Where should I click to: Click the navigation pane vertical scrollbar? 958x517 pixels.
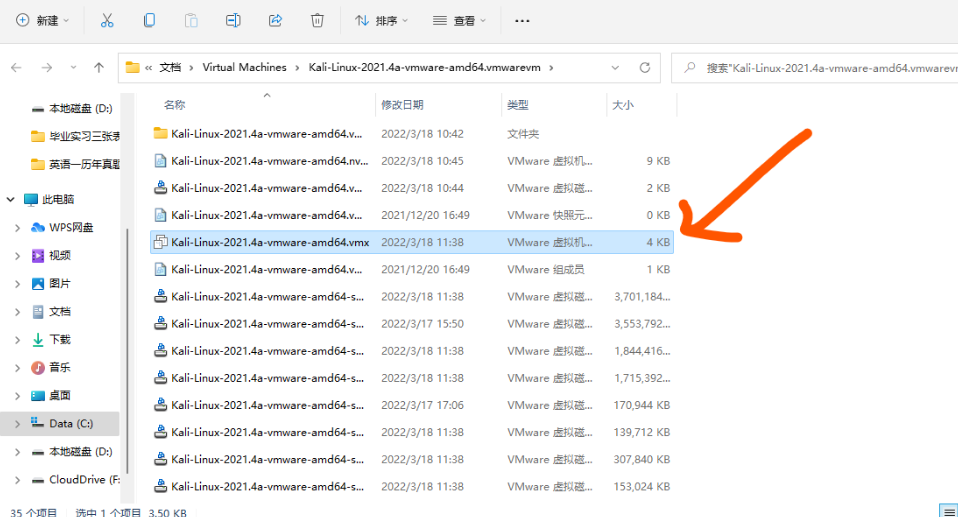coord(127,350)
